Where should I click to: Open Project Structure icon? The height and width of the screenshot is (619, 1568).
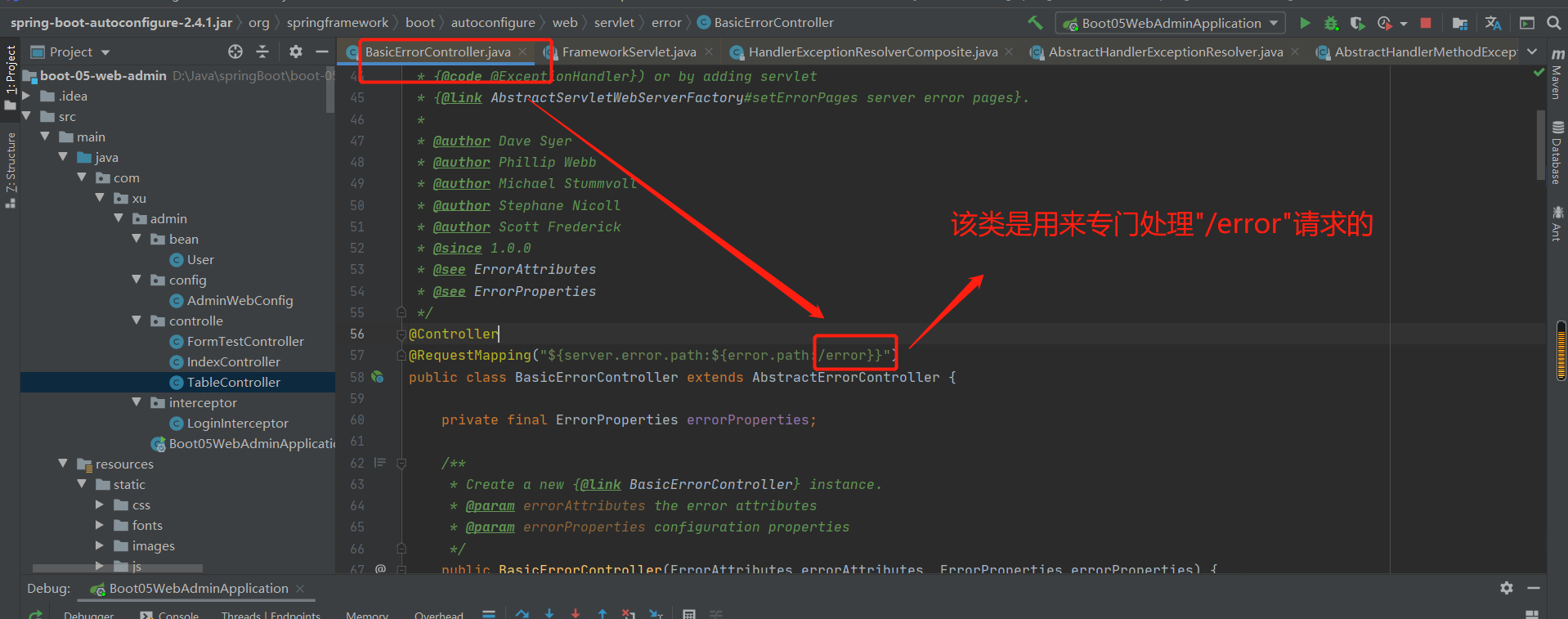click(1460, 23)
